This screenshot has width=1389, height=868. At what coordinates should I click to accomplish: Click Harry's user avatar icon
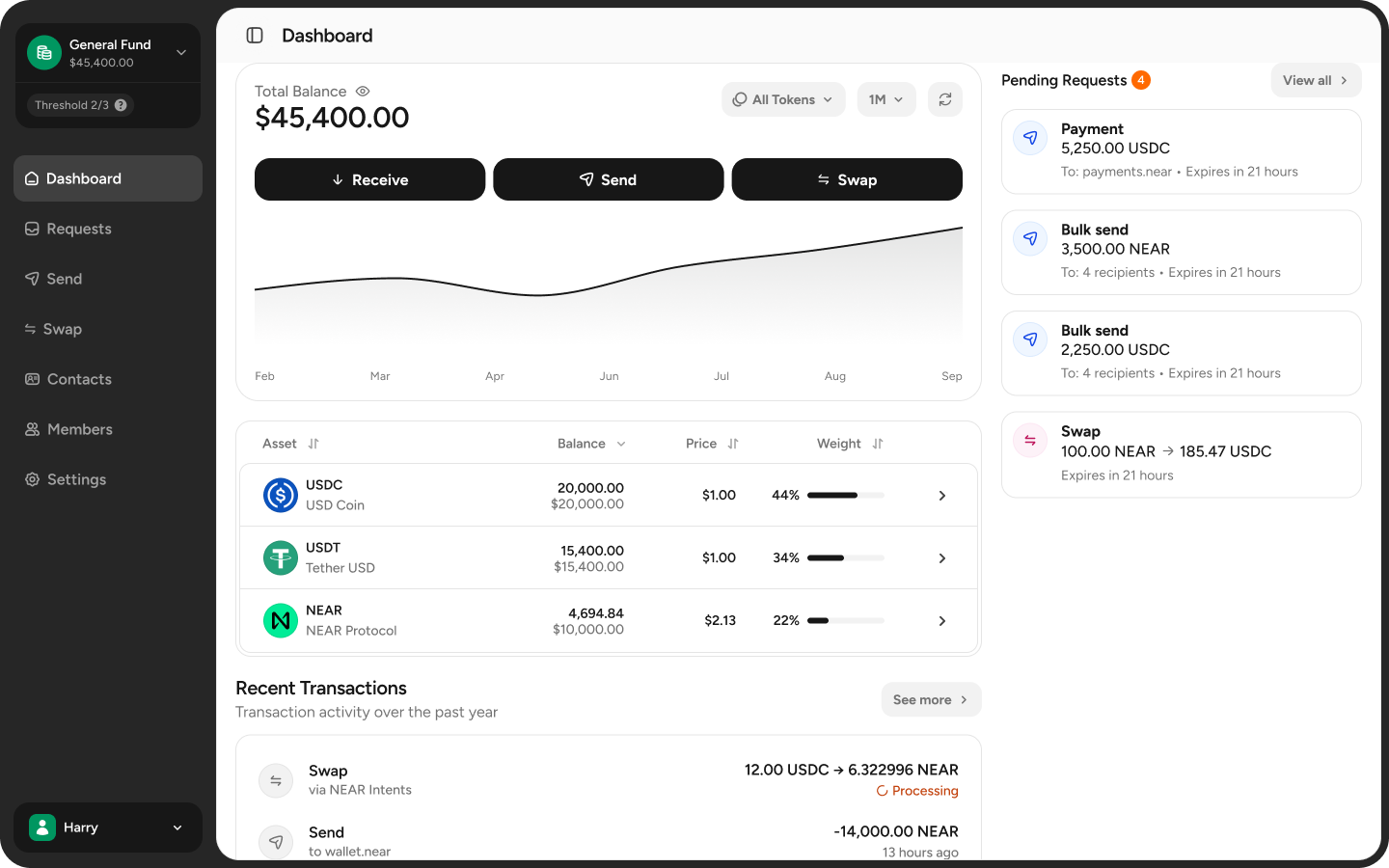pos(42,827)
